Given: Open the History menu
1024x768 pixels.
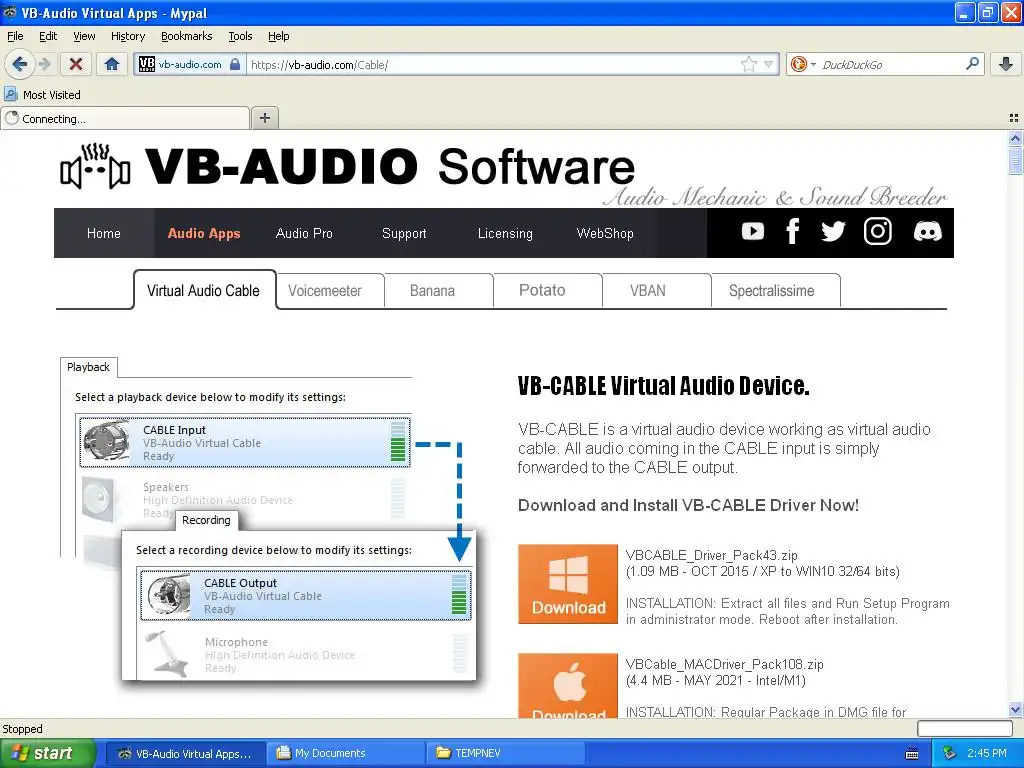Looking at the screenshot, I should pos(128,36).
